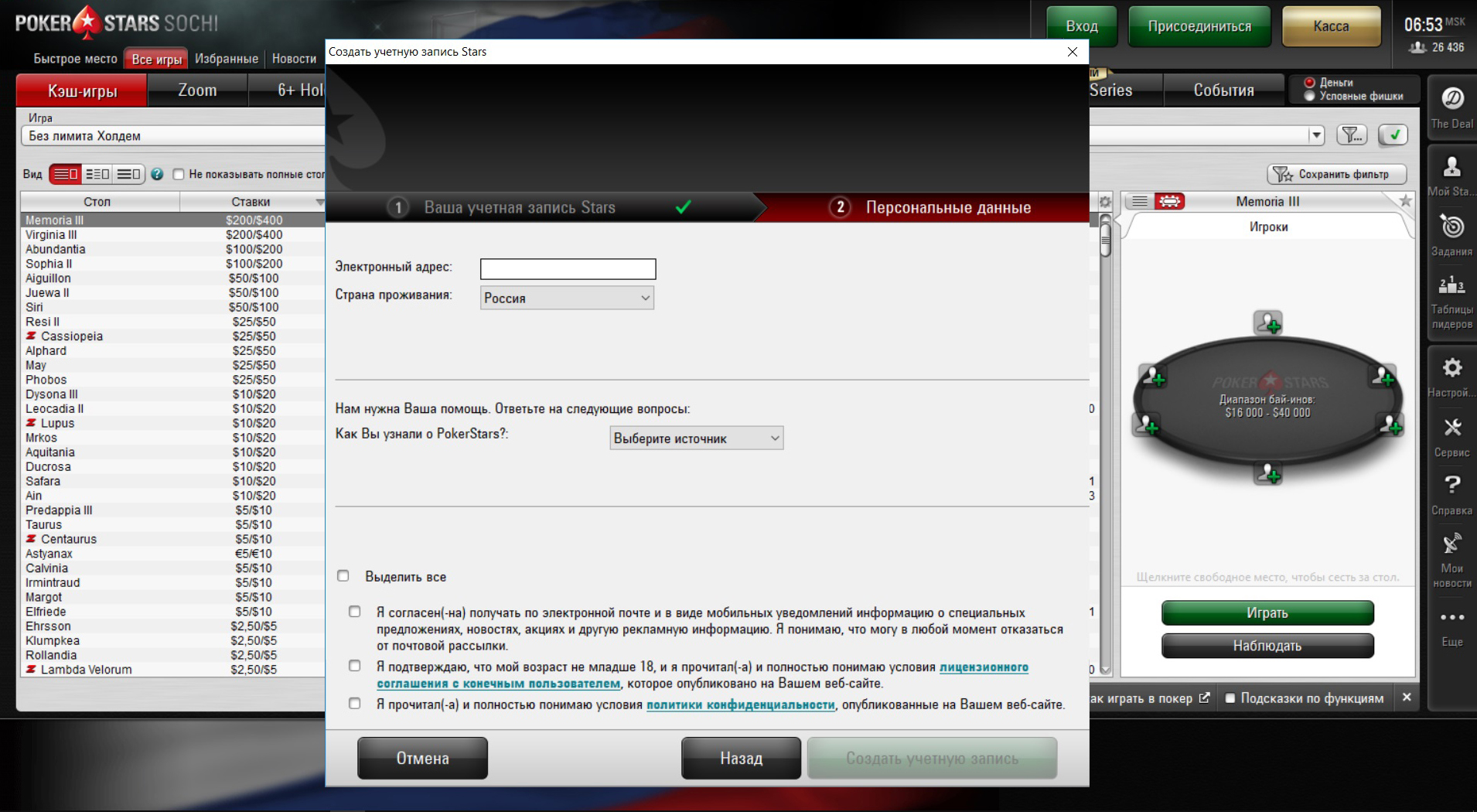Open the game type Без лимита Холдем dropdown
Screen dimensions: 1477x812
click(x=173, y=136)
